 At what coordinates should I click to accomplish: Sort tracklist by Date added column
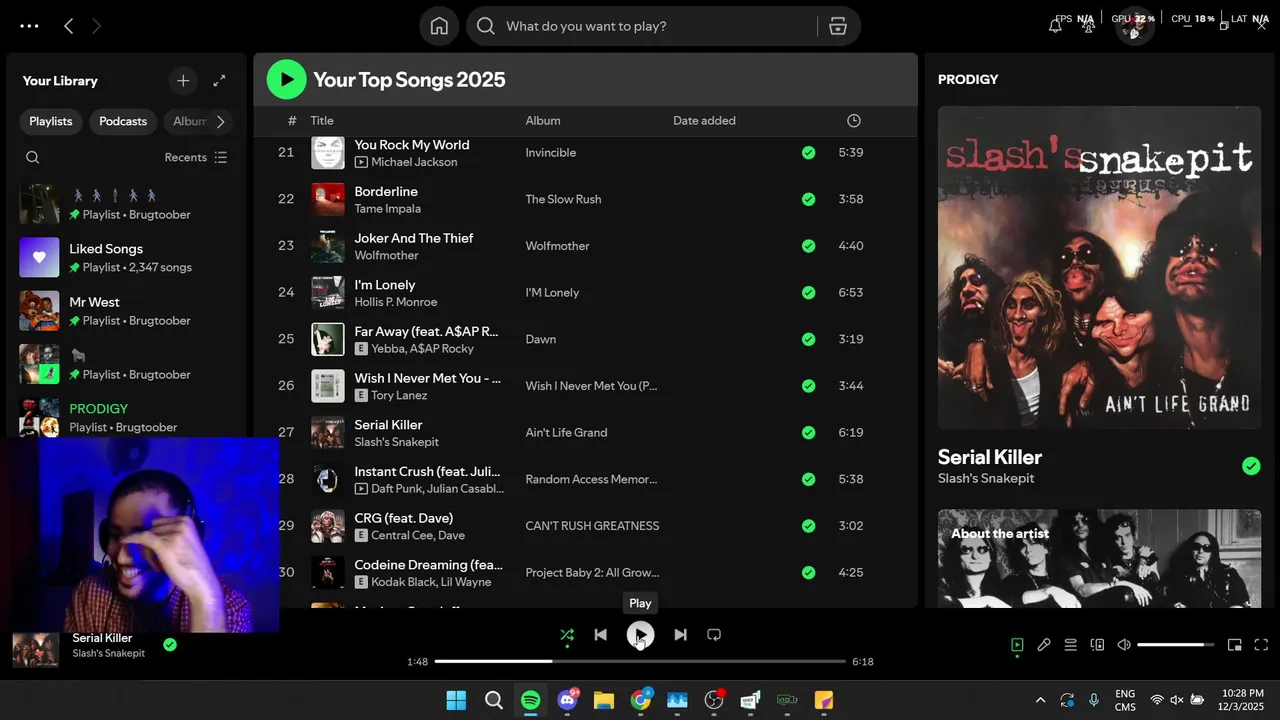704,121
